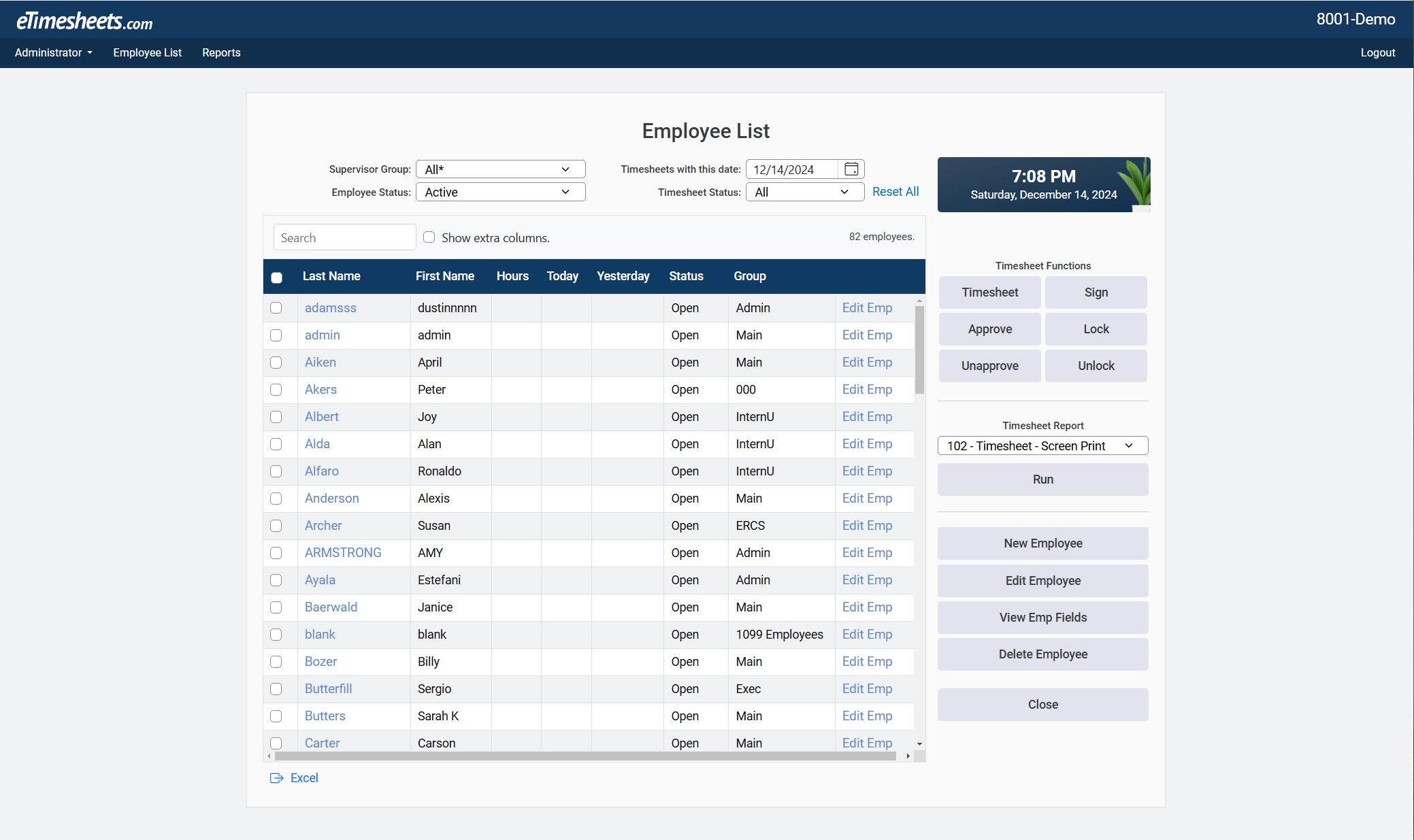The width and height of the screenshot is (1414, 840).
Task: Click the New Employee button
Action: [x=1042, y=543]
